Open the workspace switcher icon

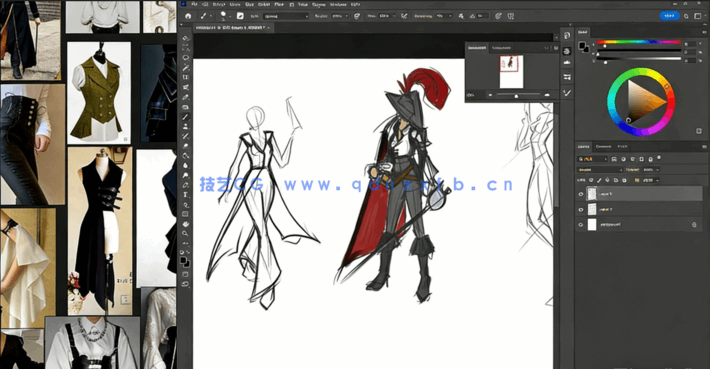(698, 16)
